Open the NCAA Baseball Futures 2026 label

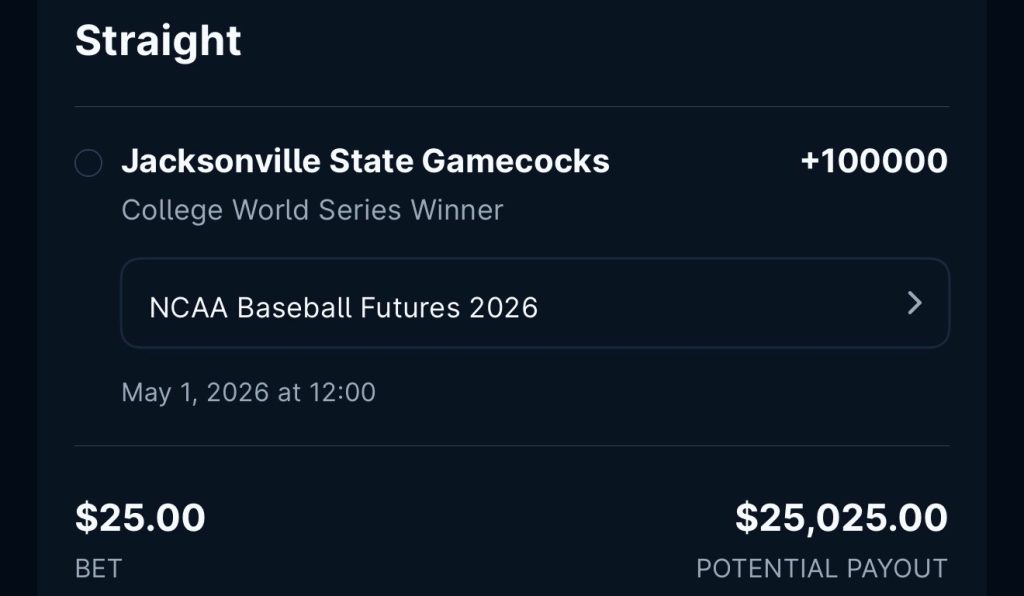[343, 307]
